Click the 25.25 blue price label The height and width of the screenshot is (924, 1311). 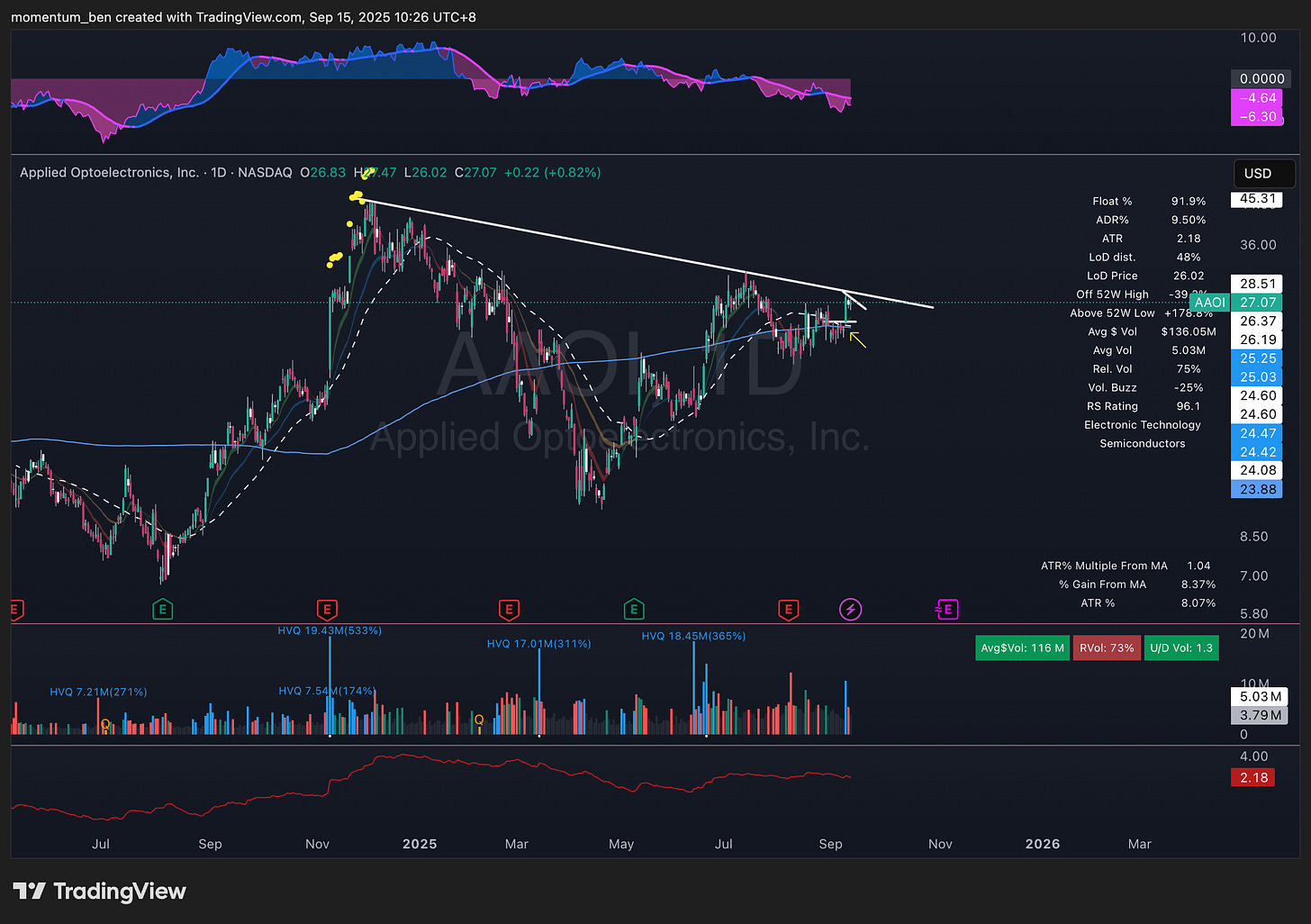point(1258,358)
